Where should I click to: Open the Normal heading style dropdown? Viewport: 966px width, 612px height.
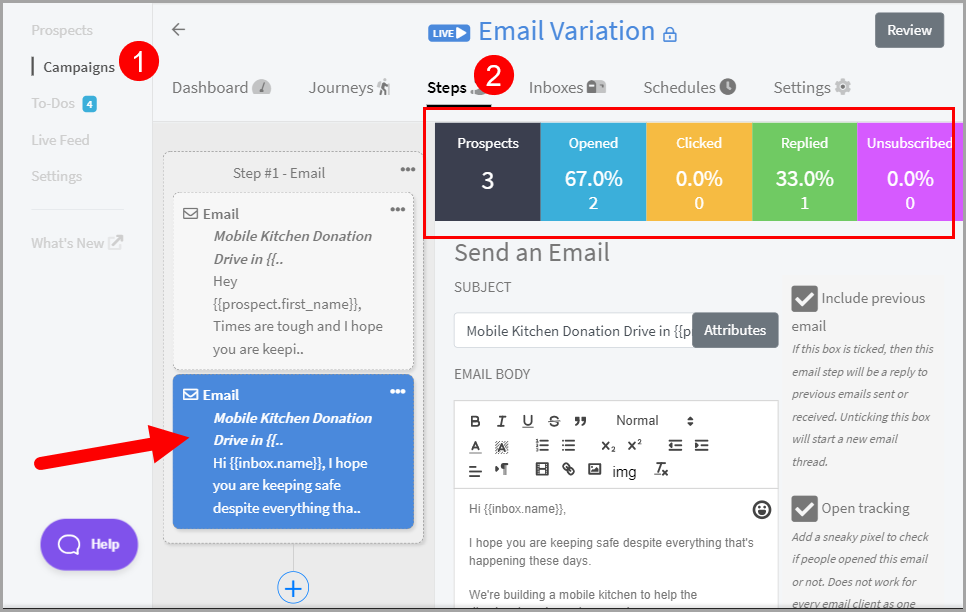click(x=654, y=421)
